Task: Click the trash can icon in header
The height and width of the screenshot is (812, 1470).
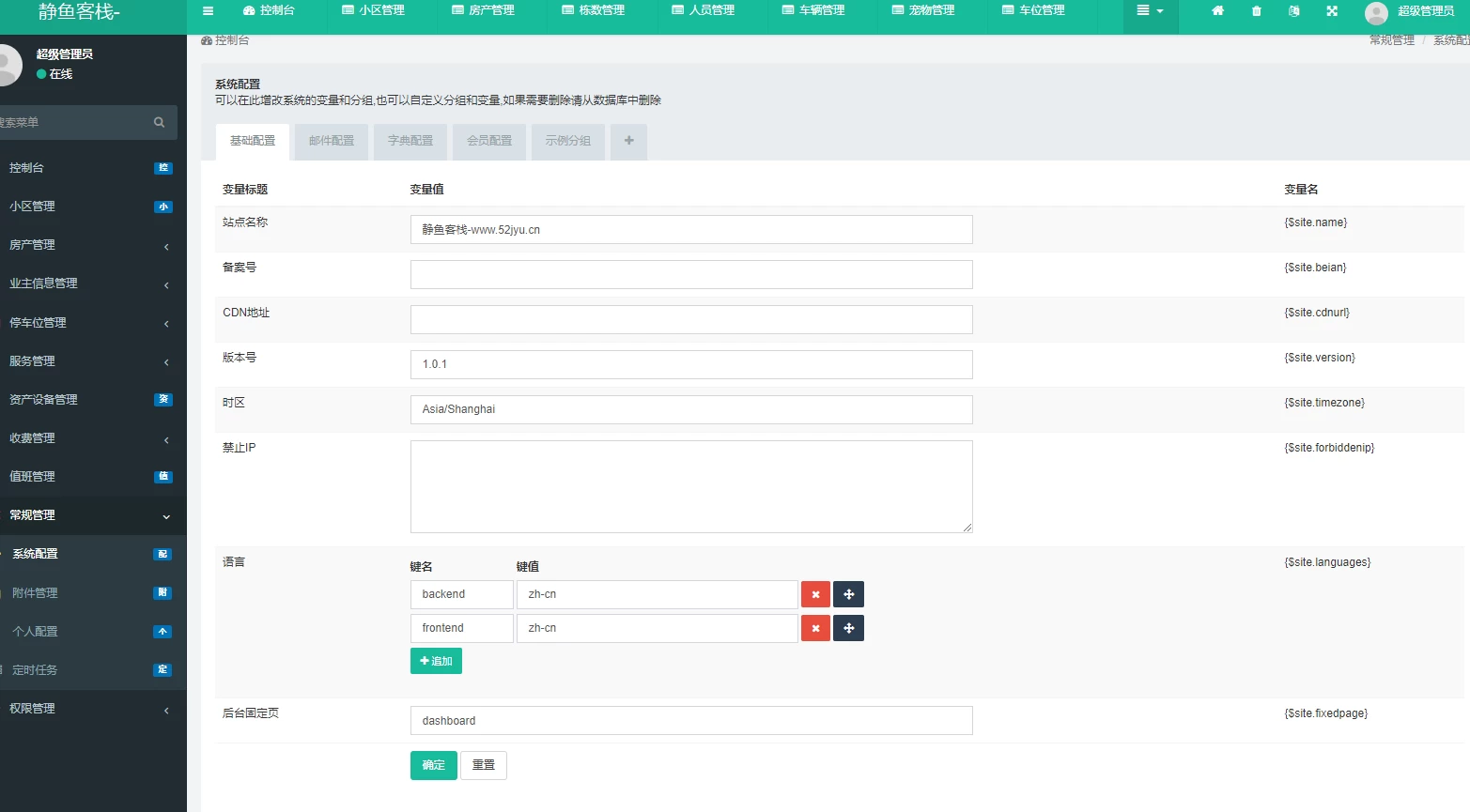Action: tap(1257, 11)
